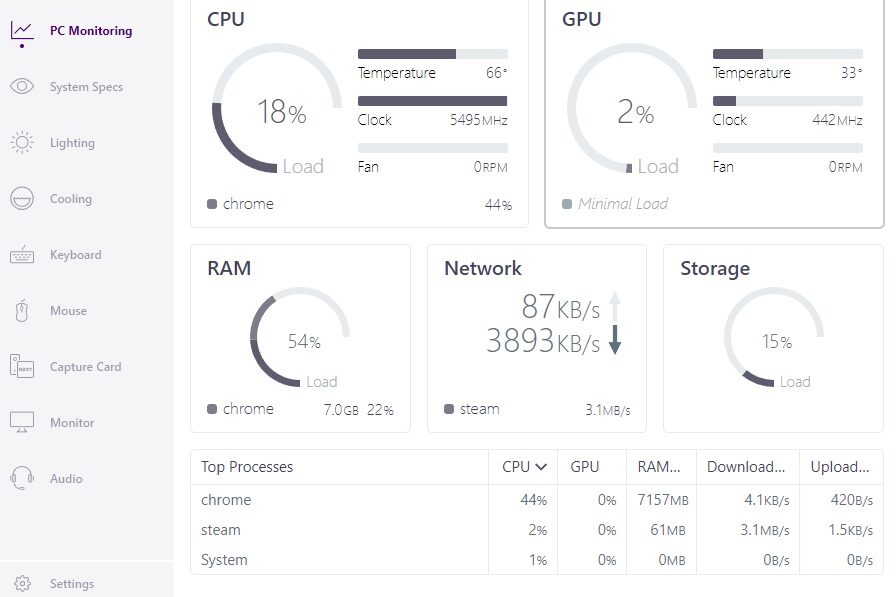Image resolution: width=896 pixels, height=597 pixels.
Task: Click the chrome row in Top Processes
Action: [x=226, y=500]
